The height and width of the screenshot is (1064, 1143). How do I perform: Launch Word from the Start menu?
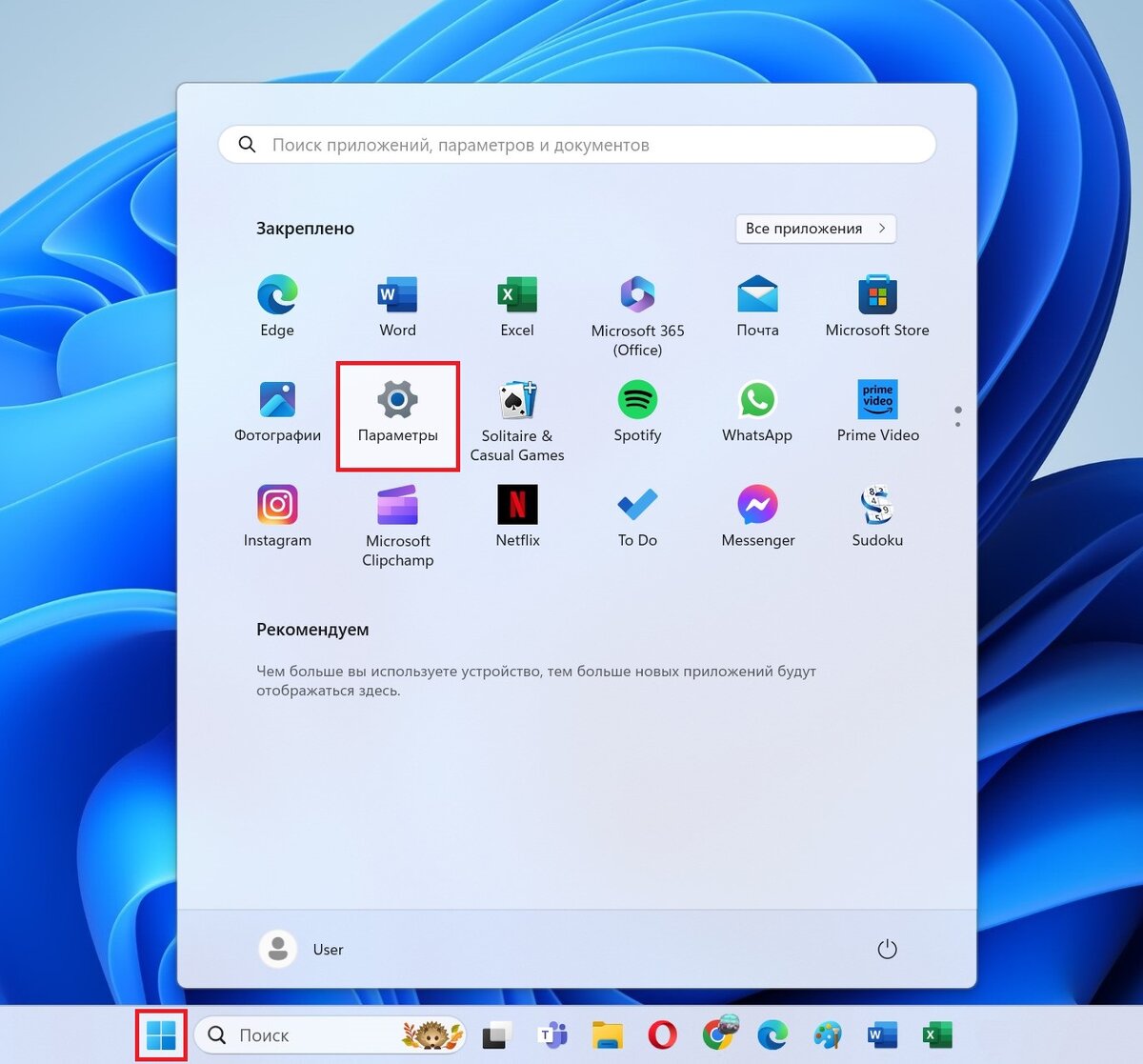[397, 306]
